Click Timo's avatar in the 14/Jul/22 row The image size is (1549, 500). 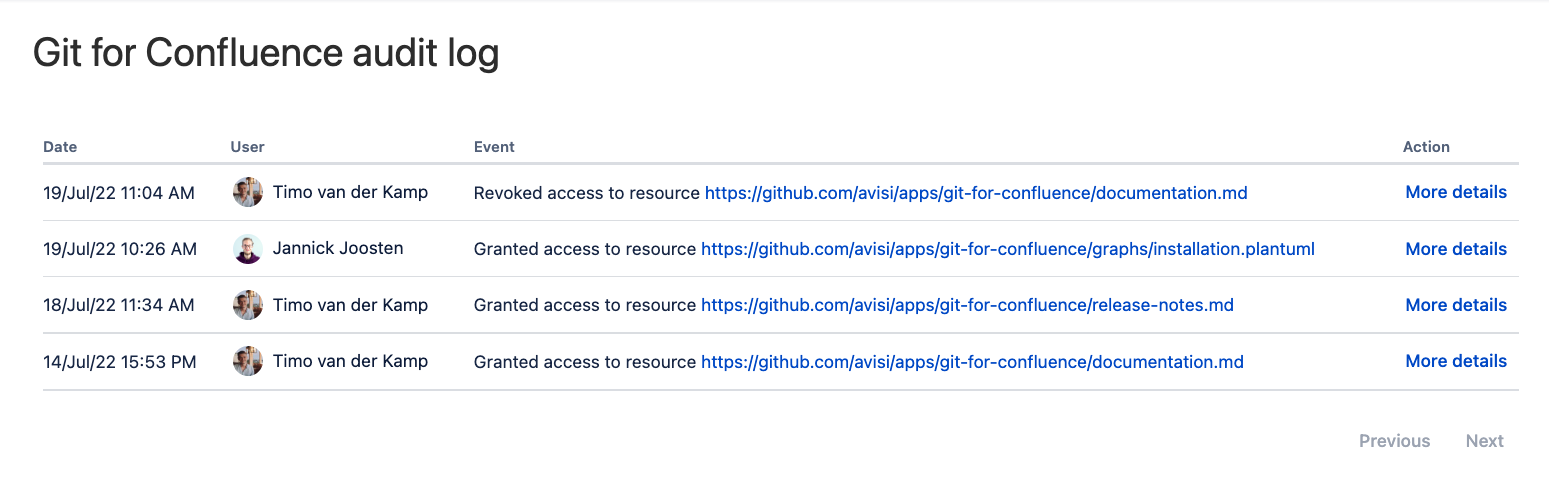point(247,361)
